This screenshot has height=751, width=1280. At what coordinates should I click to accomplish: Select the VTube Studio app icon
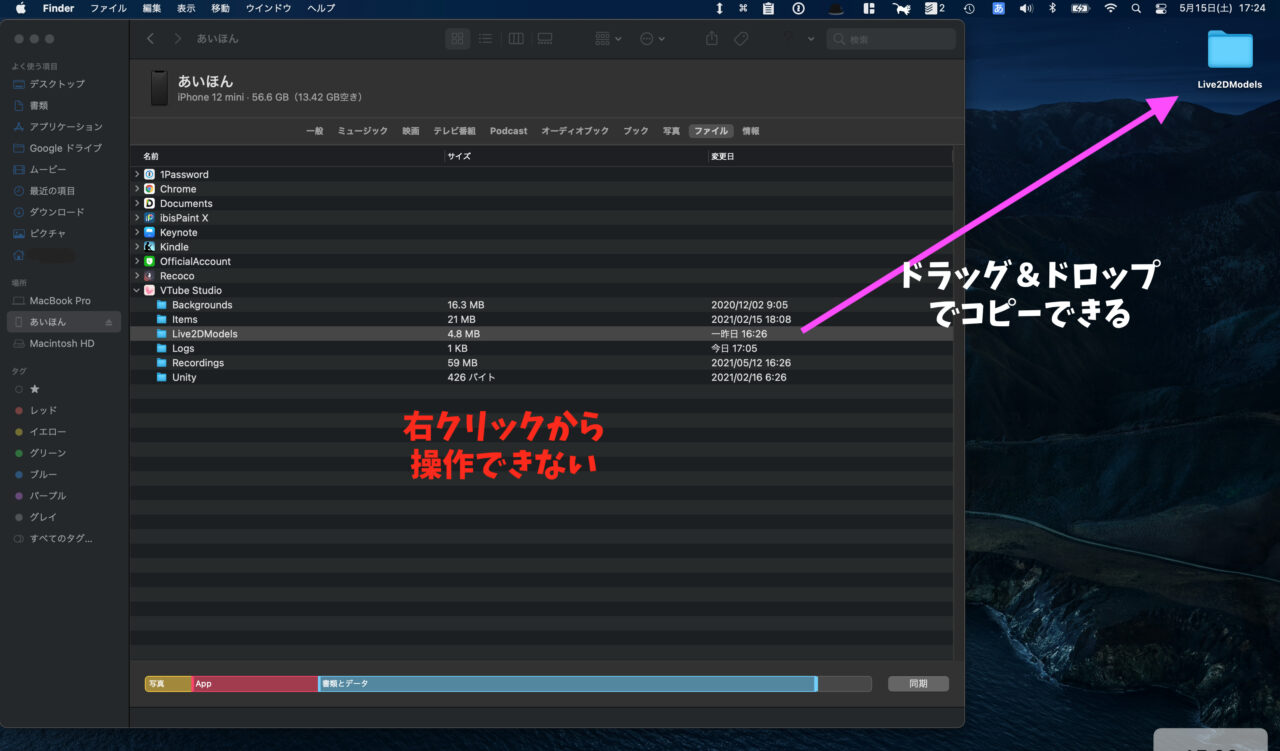point(148,290)
